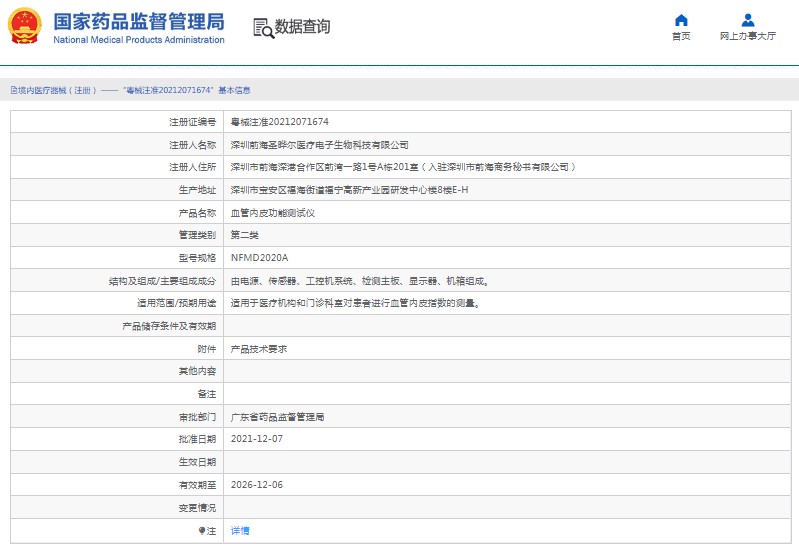
Task: Select management category 第二类
Action: [245, 235]
